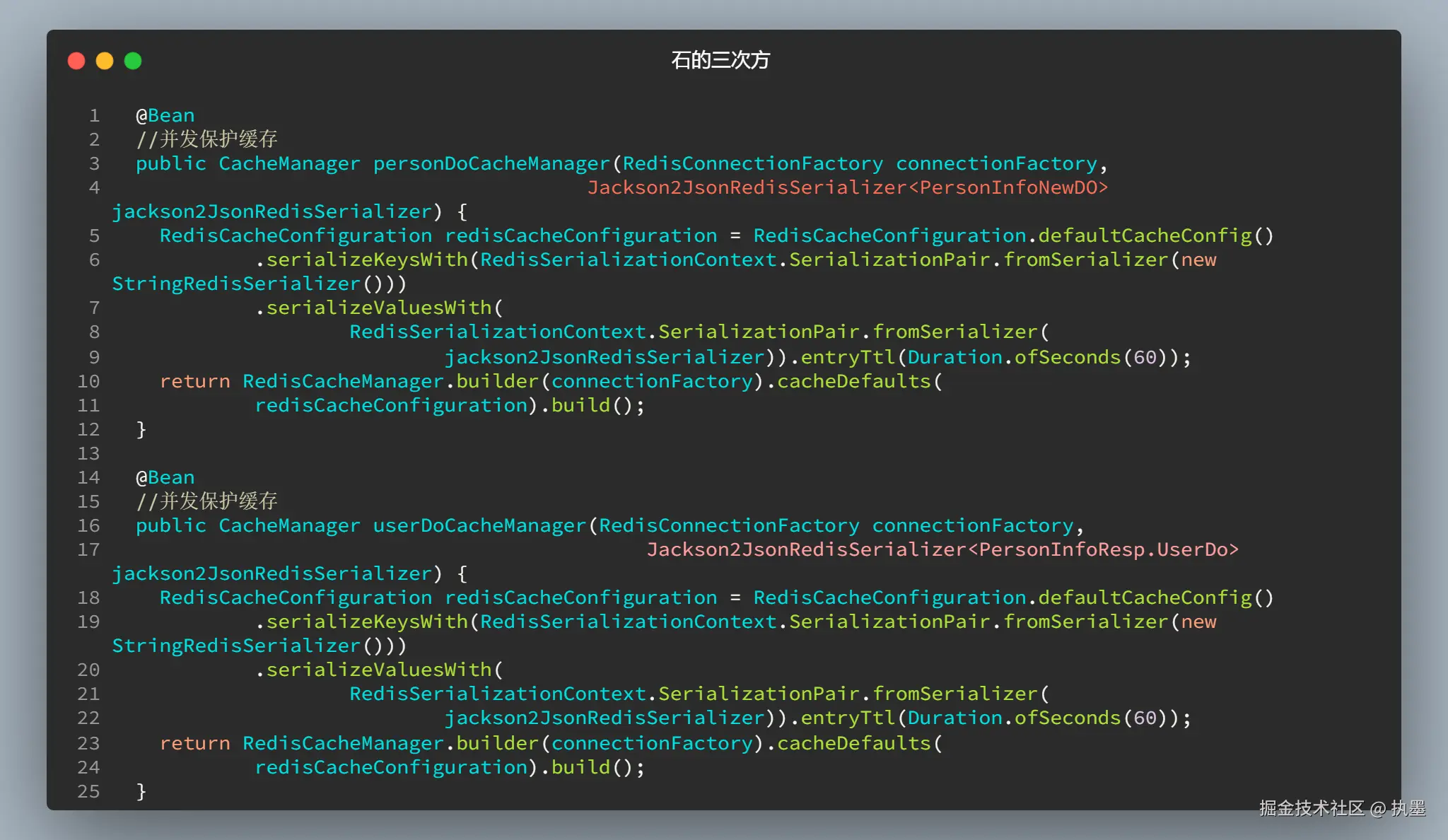1448x840 pixels.
Task: Click the window title 石的三次方
Action: click(720, 60)
